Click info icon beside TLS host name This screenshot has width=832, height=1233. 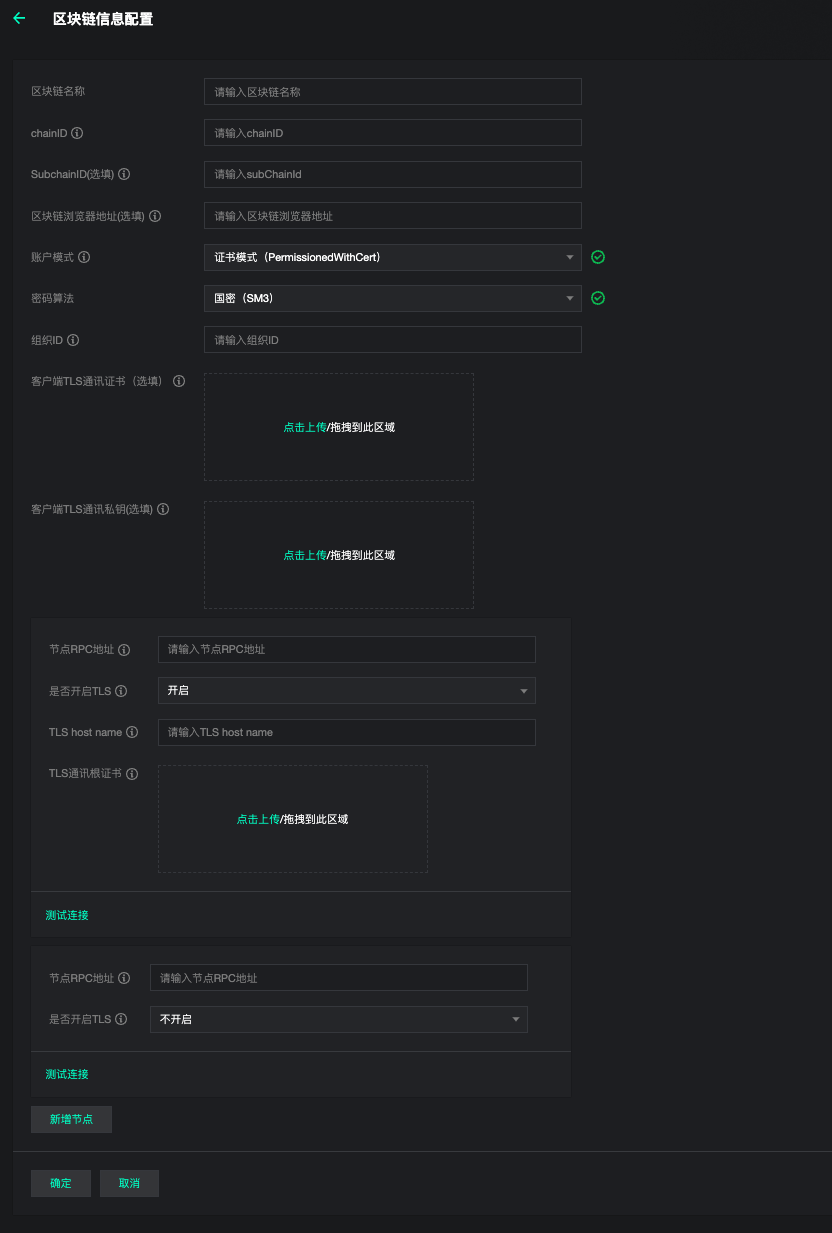click(x=132, y=732)
